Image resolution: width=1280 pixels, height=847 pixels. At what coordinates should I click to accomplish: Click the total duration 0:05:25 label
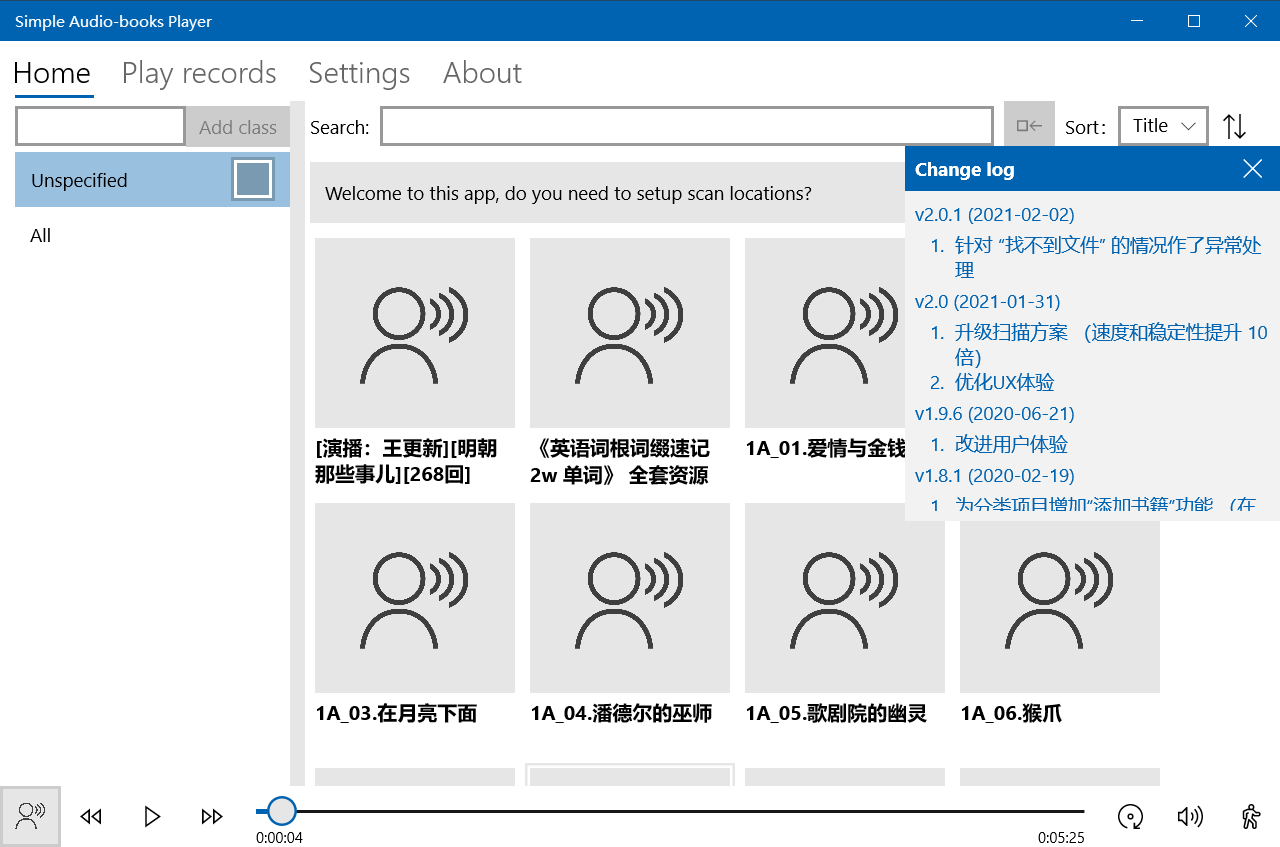[1061, 838]
